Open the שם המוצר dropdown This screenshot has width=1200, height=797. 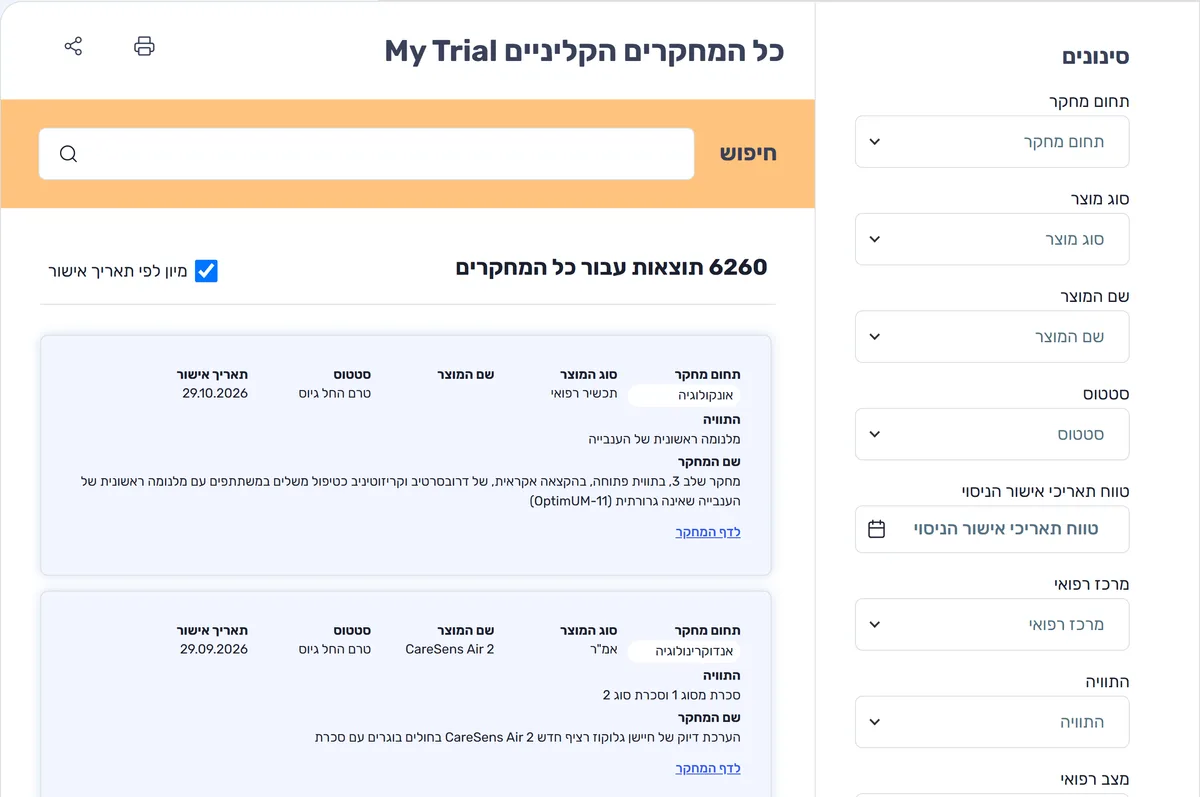tap(992, 337)
